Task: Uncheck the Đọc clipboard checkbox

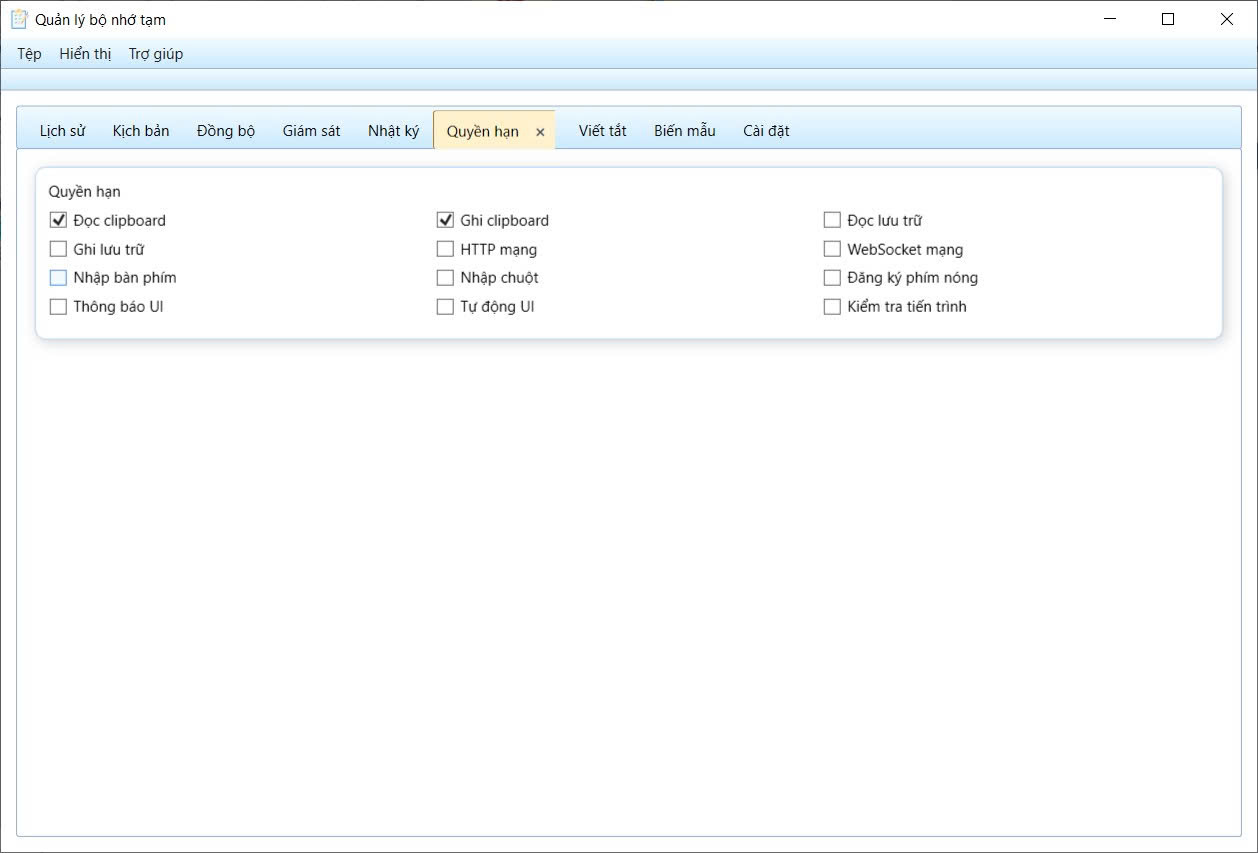Action: tap(58, 220)
